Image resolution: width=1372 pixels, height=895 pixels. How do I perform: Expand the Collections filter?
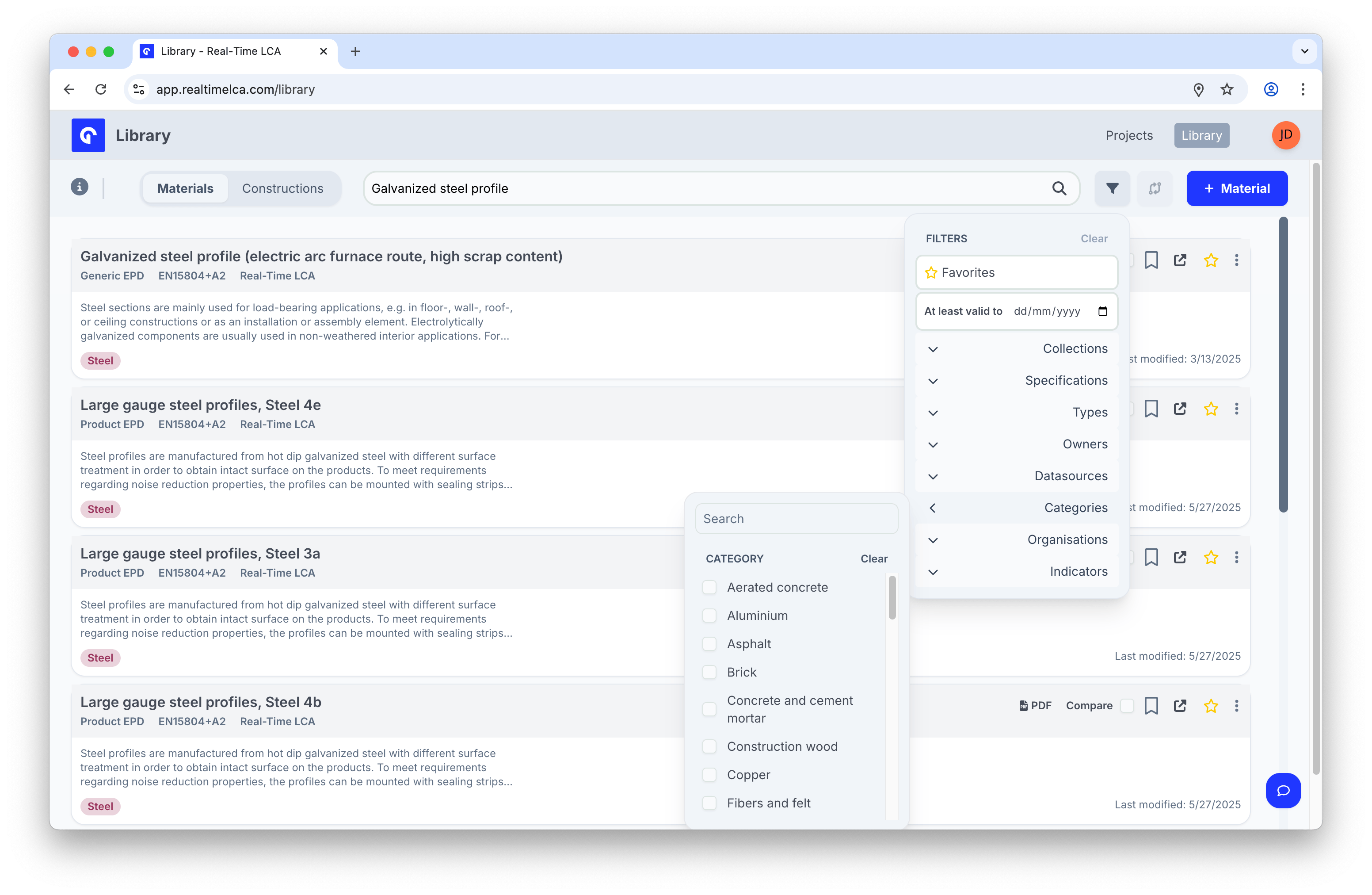click(x=1016, y=349)
